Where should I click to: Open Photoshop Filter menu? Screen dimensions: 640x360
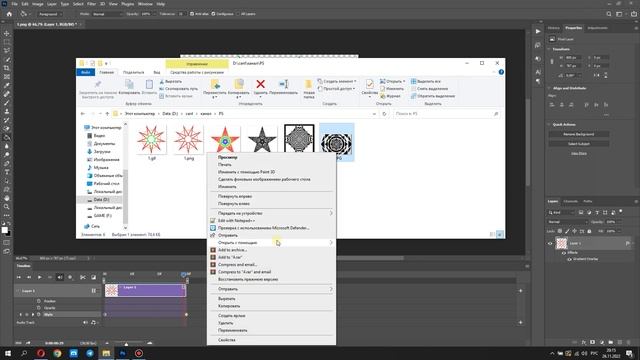91,4
